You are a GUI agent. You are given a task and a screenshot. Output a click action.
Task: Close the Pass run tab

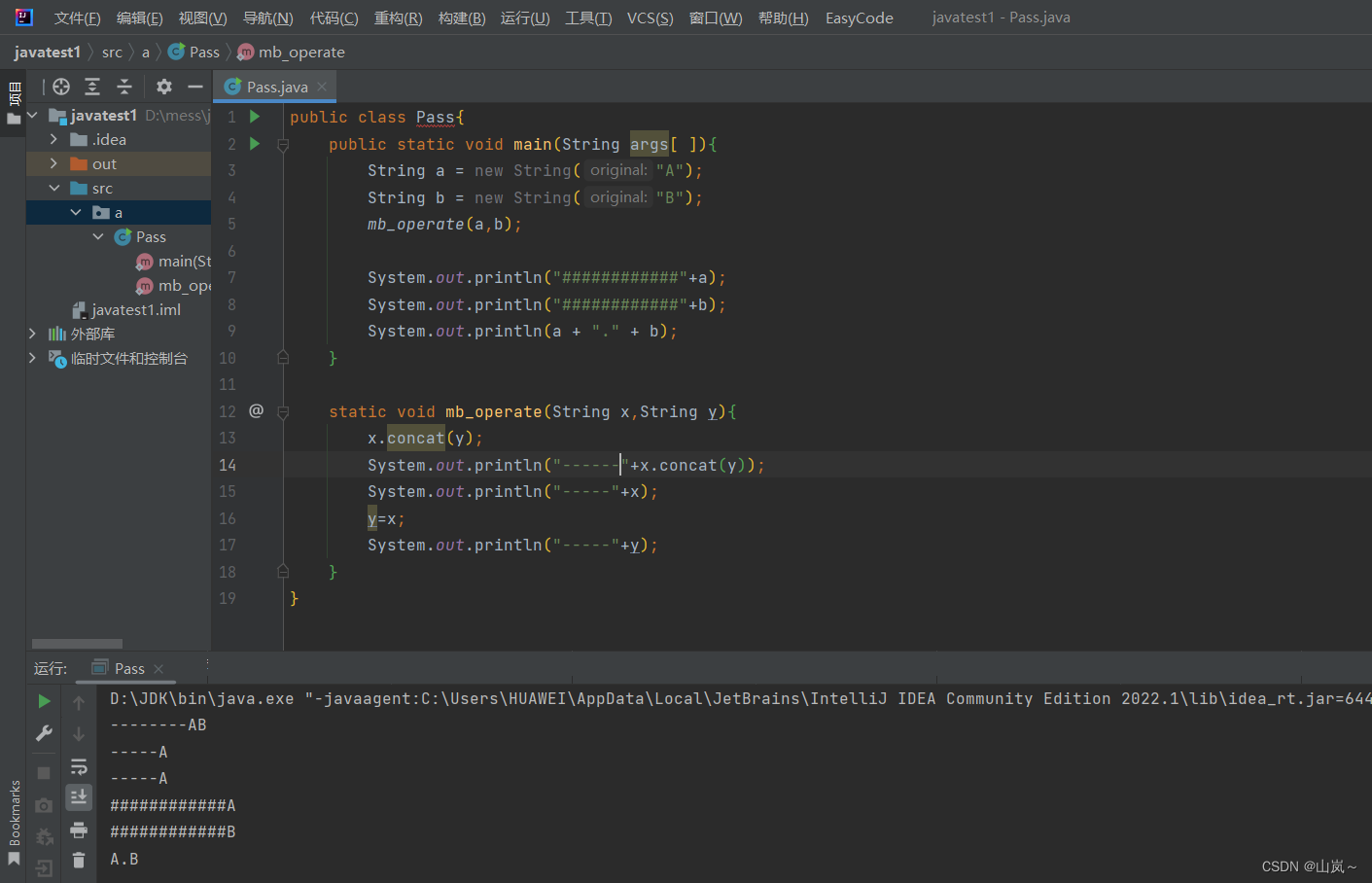(158, 669)
